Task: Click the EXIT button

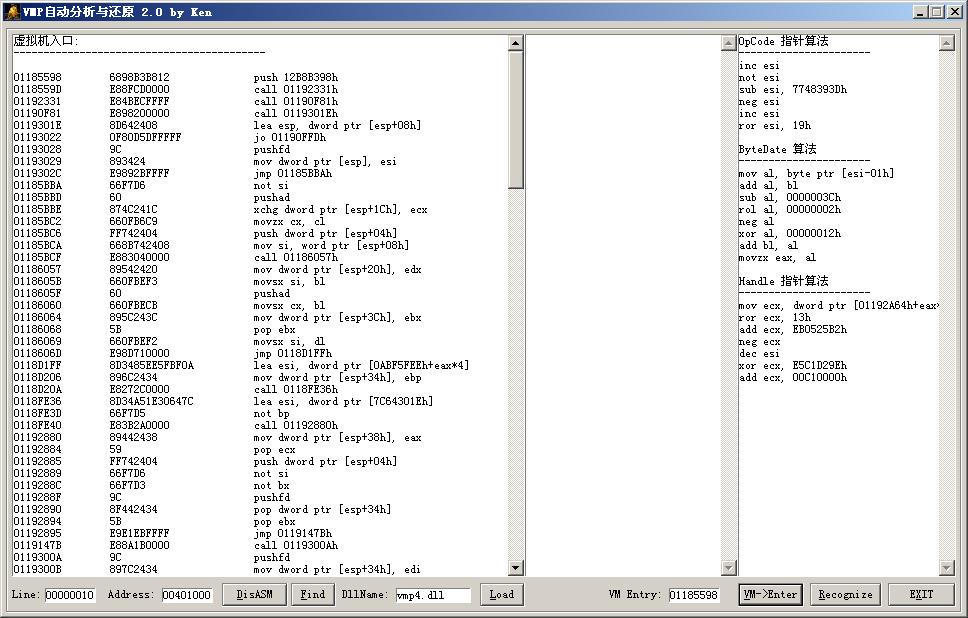Action: [x=920, y=595]
